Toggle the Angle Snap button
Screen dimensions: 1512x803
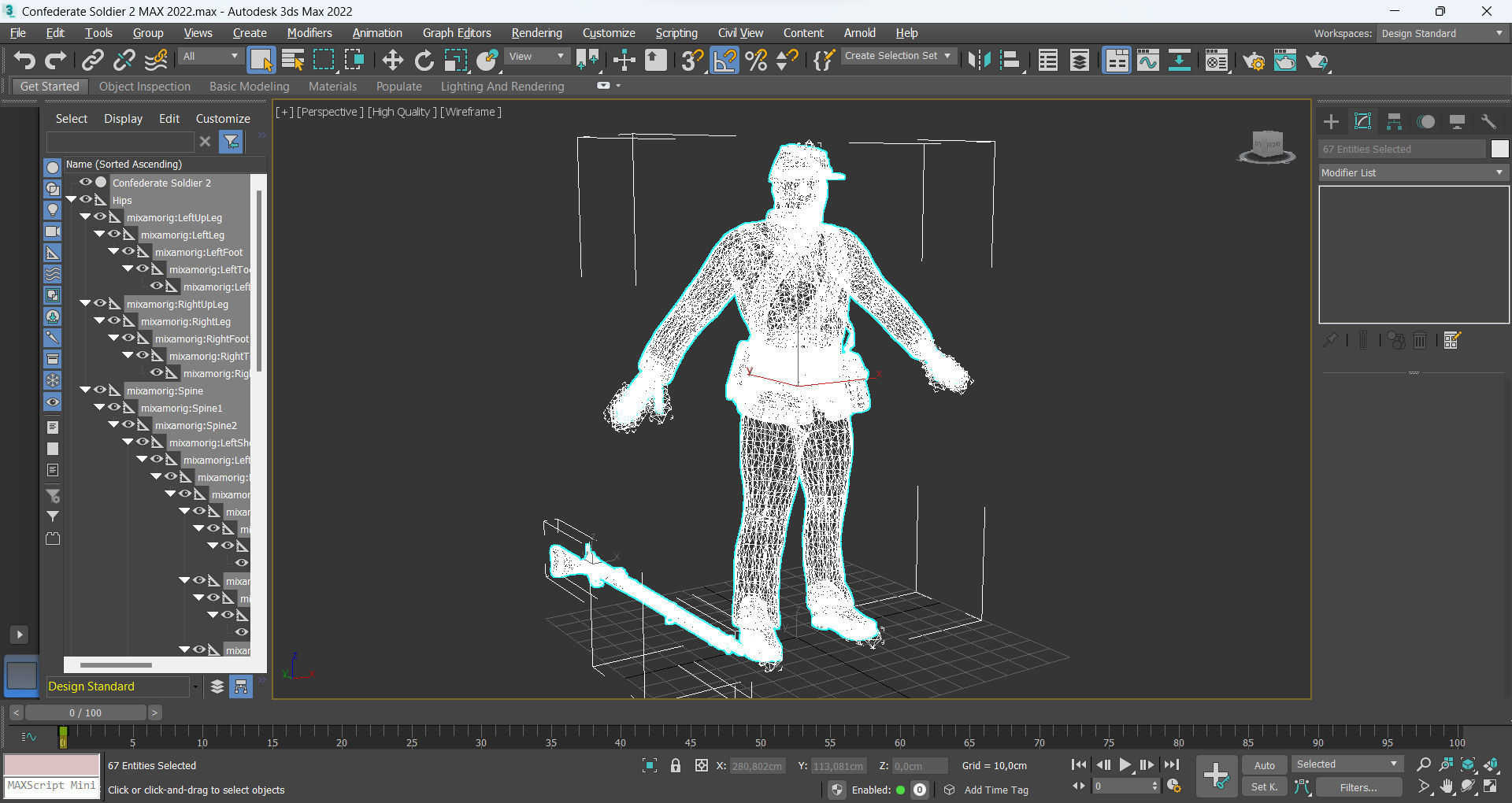pyautogui.click(x=724, y=60)
